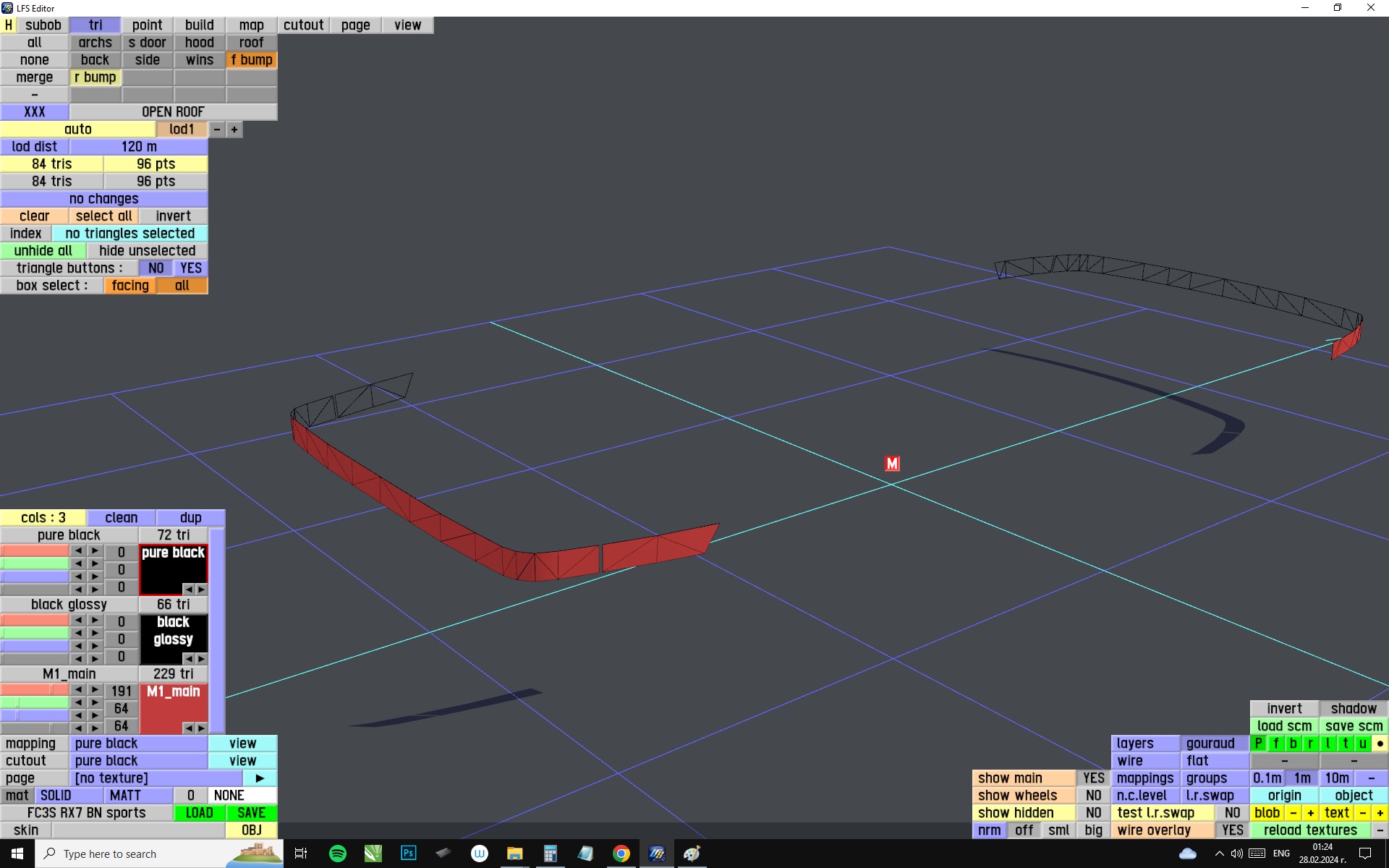Open the mapping pure black selector
This screenshot has height=868, width=1389.
pyautogui.click(x=138, y=744)
